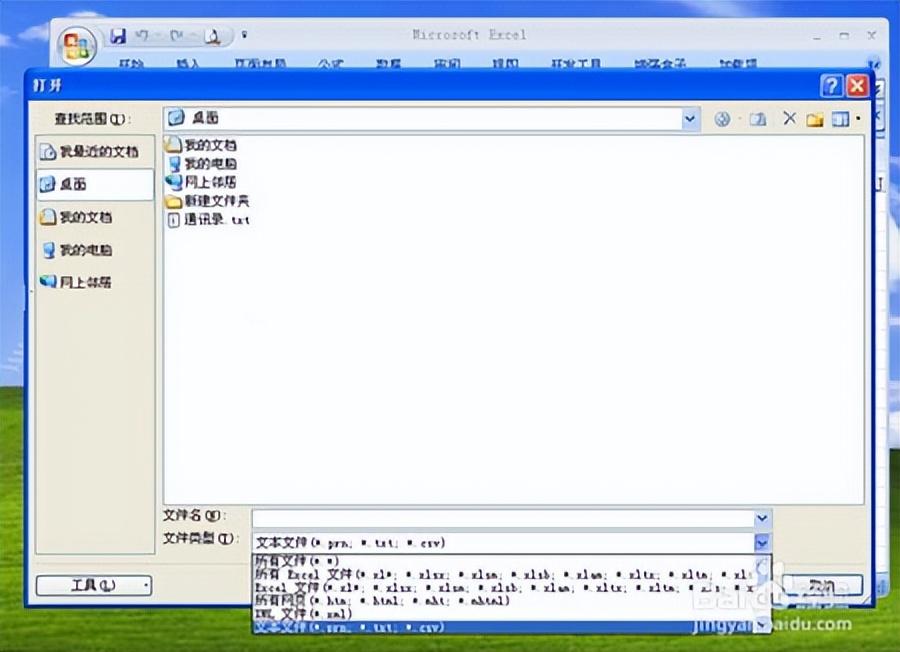Click the Back navigation icon in dialog toolbar
Viewport: 900px width, 652px height.
tap(722, 119)
